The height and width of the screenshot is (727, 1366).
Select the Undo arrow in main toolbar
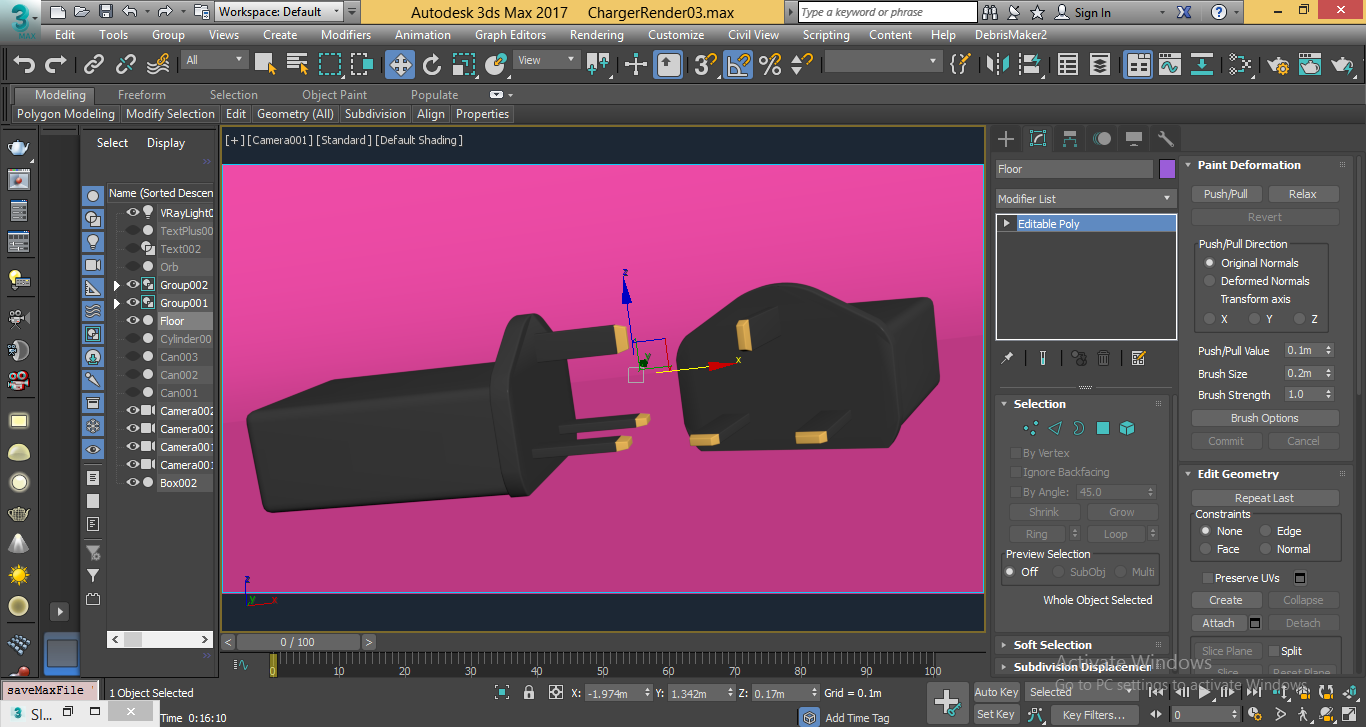24,65
